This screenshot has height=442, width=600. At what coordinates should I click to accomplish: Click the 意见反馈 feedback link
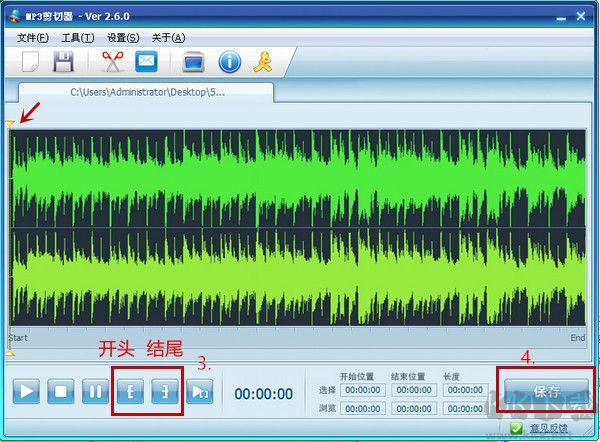[548, 429]
